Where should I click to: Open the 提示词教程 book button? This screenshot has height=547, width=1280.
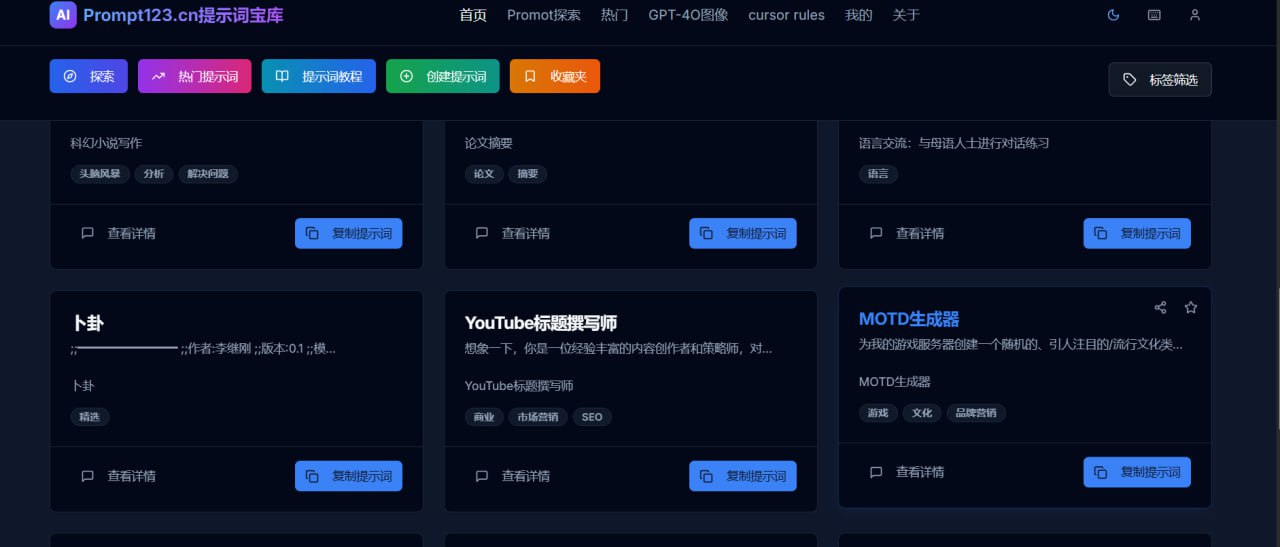click(318, 76)
